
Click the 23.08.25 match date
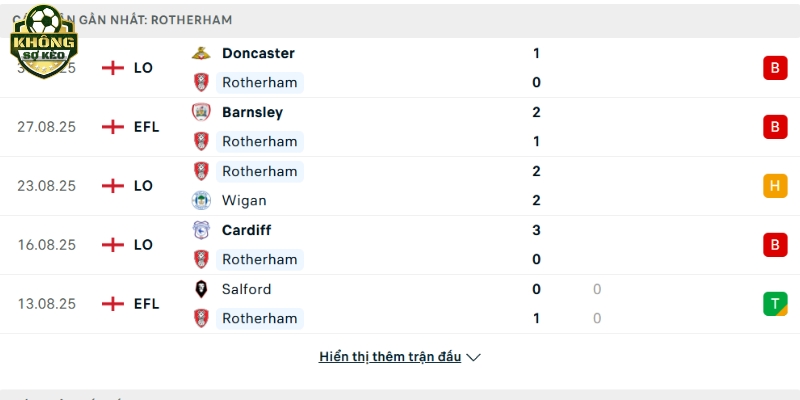tap(46, 186)
